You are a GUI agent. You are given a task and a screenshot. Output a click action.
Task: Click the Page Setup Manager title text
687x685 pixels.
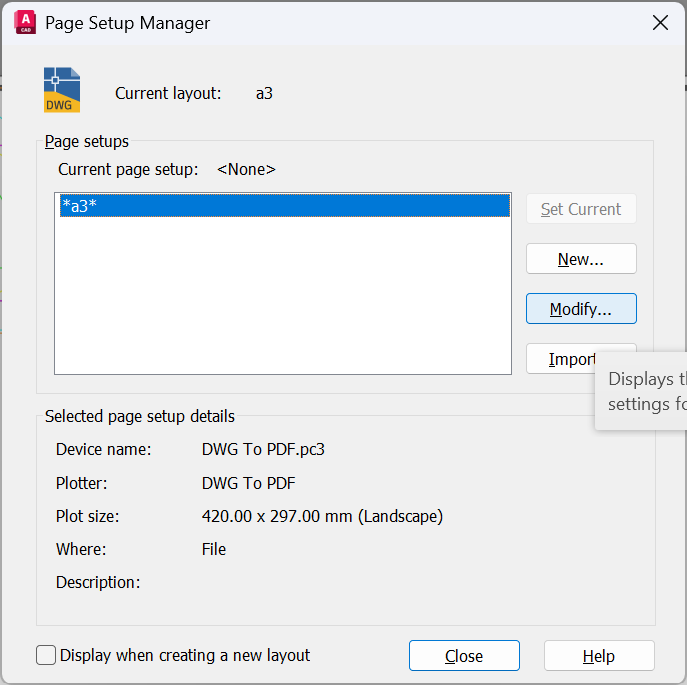point(128,23)
